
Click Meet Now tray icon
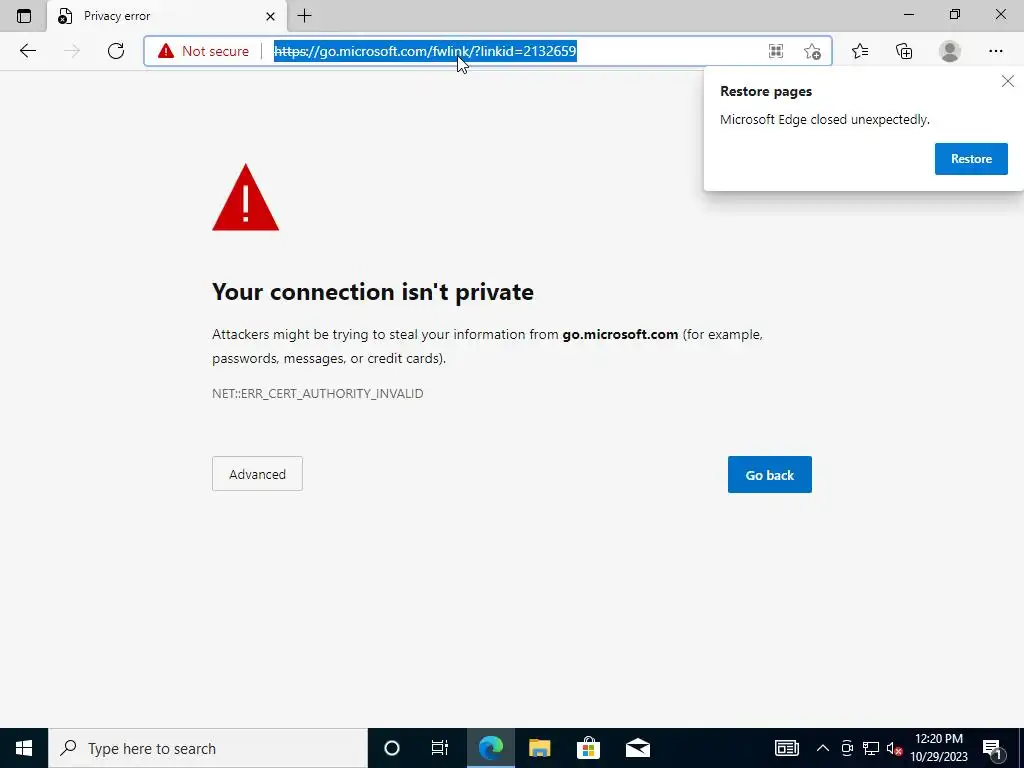coord(847,748)
